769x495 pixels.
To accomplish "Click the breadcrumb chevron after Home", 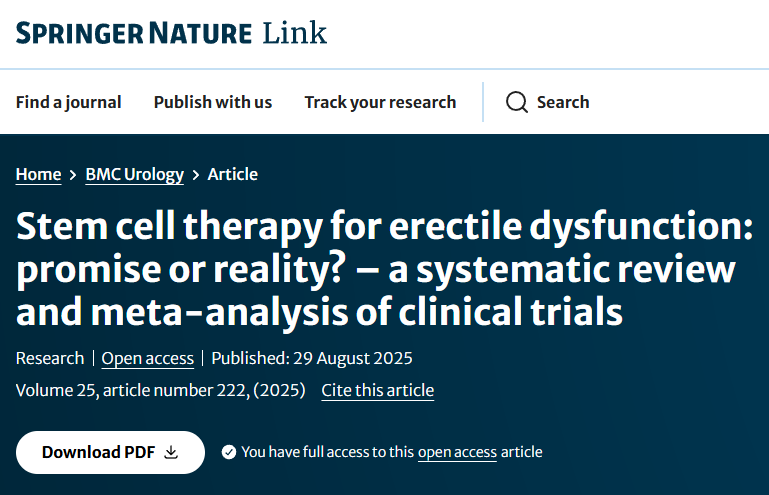I will [x=73, y=175].
